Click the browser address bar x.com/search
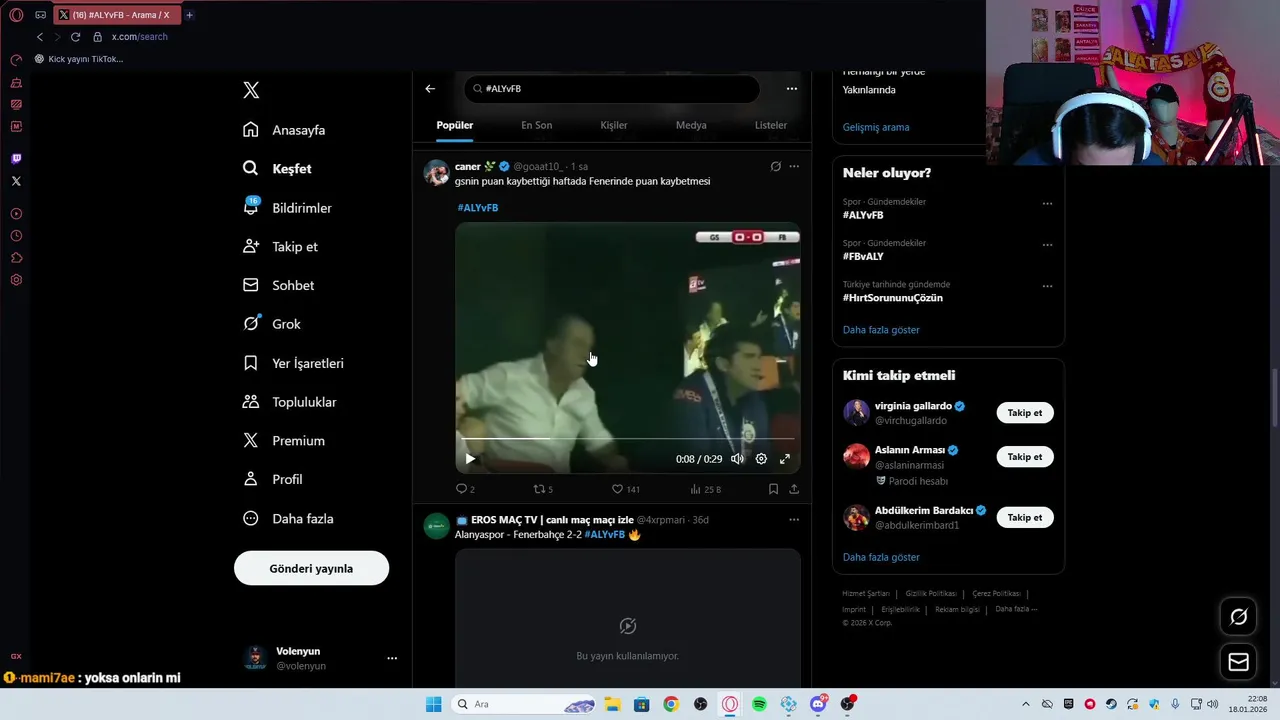Viewport: 1280px width, 720px height. [x=139, y=37]
